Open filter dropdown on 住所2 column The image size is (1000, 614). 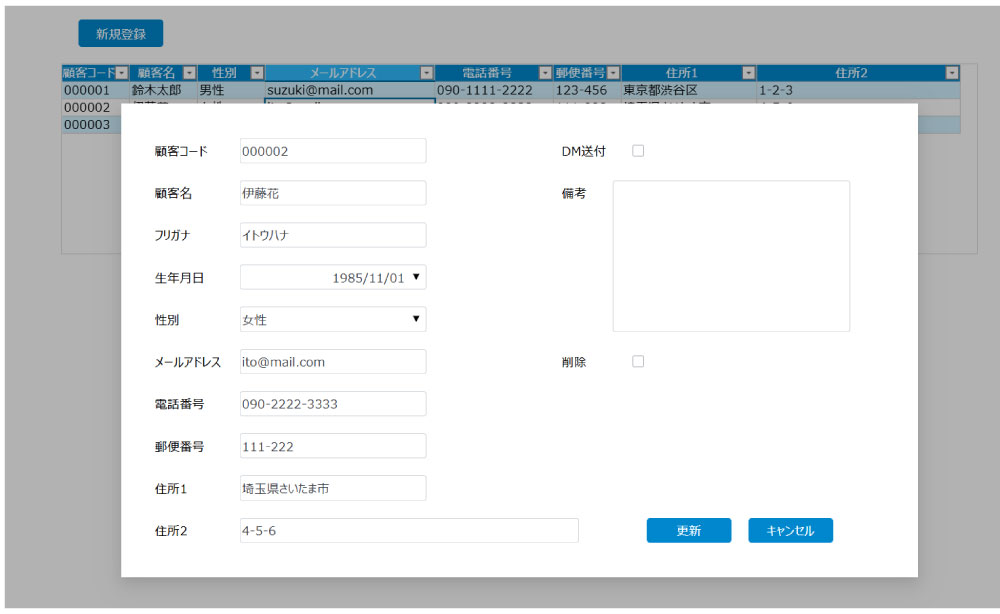pyautogui.click(x=951, y=72)
